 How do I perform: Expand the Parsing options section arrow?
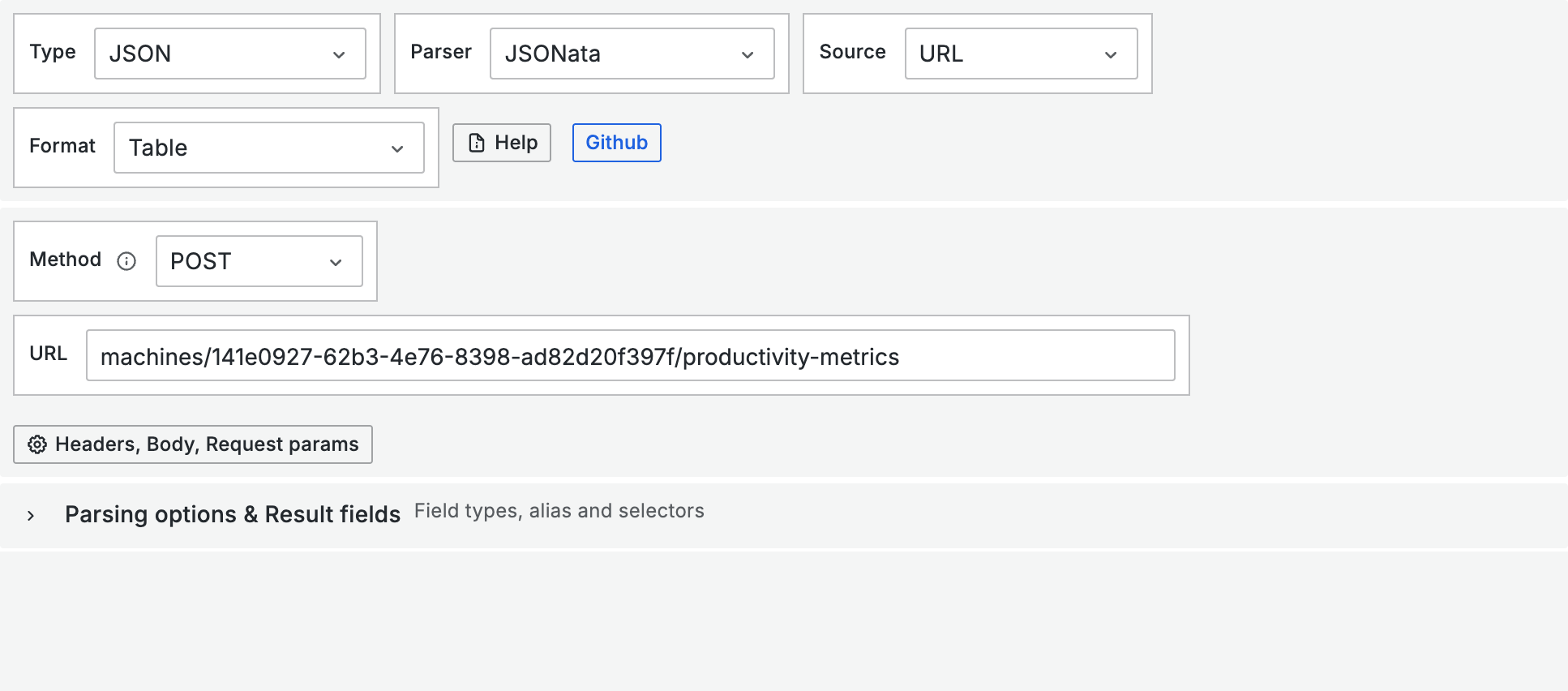pos(31,516)
